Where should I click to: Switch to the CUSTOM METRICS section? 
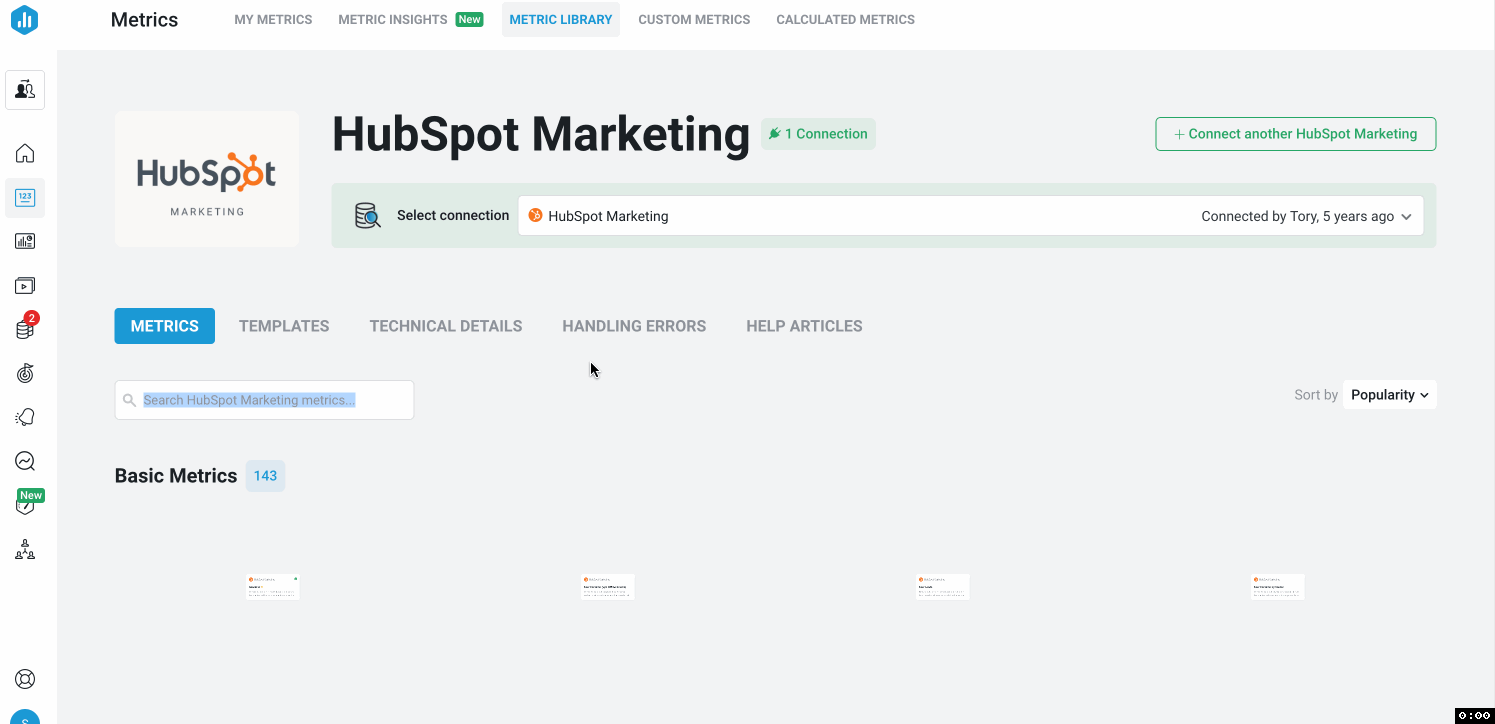tap(693, 19)
